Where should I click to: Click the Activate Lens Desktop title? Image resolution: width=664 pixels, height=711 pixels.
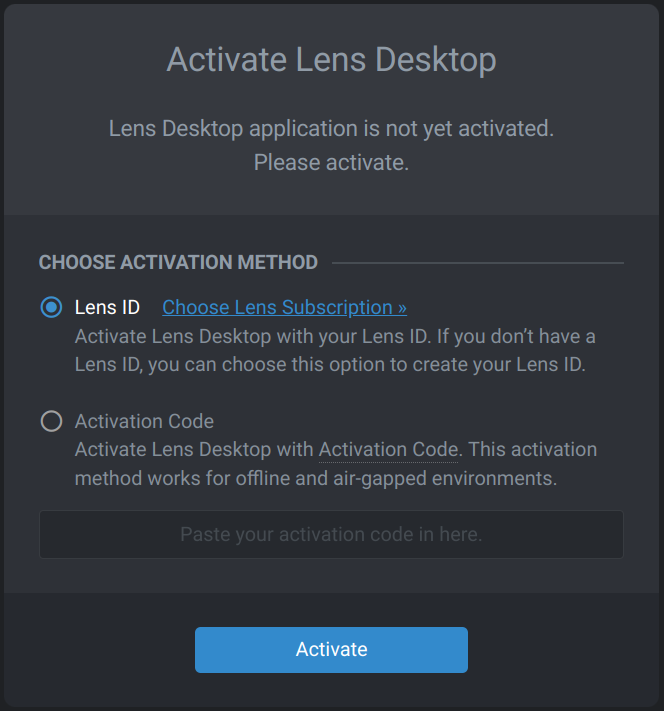click(x=332, y=59)
